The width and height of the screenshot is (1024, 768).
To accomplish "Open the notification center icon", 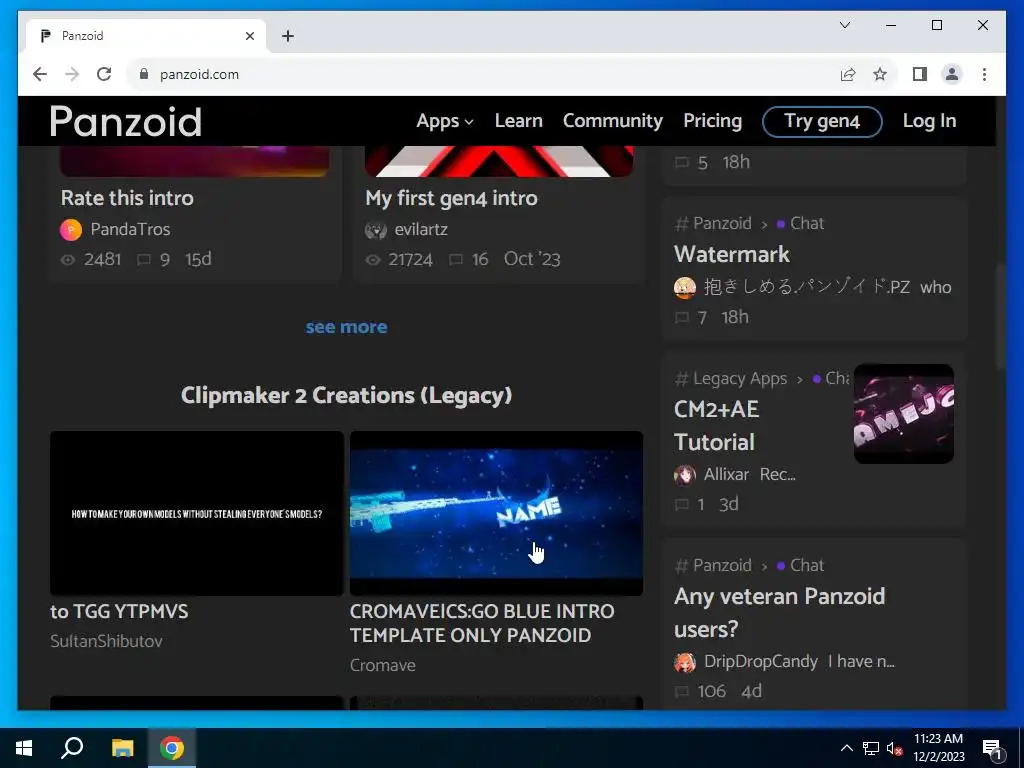I will click(993, 748).
